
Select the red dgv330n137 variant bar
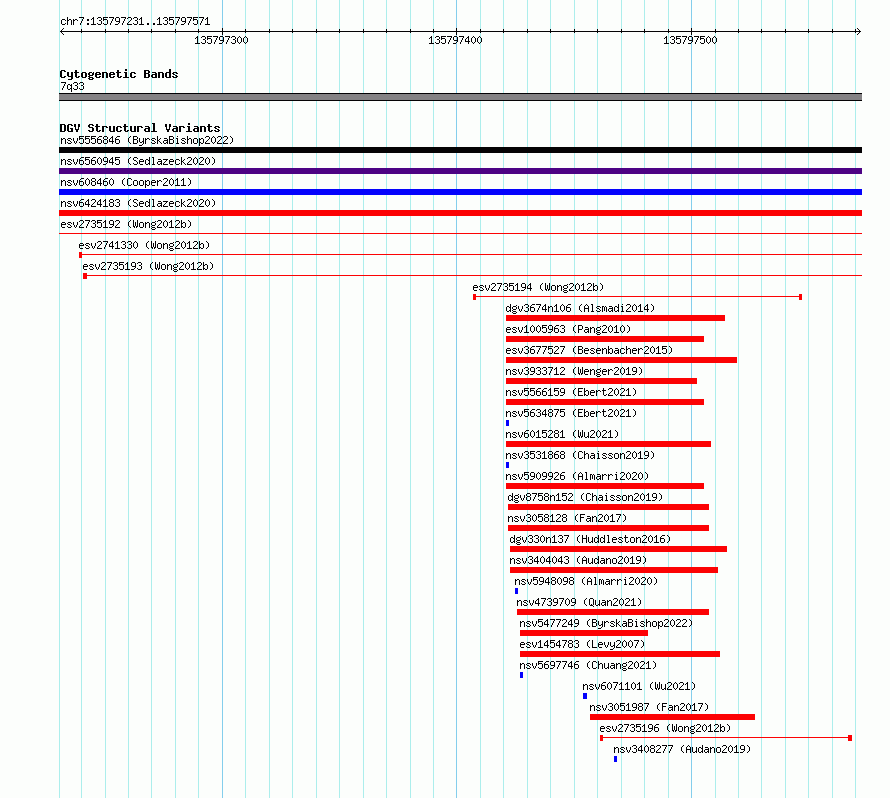click(618, 549)
